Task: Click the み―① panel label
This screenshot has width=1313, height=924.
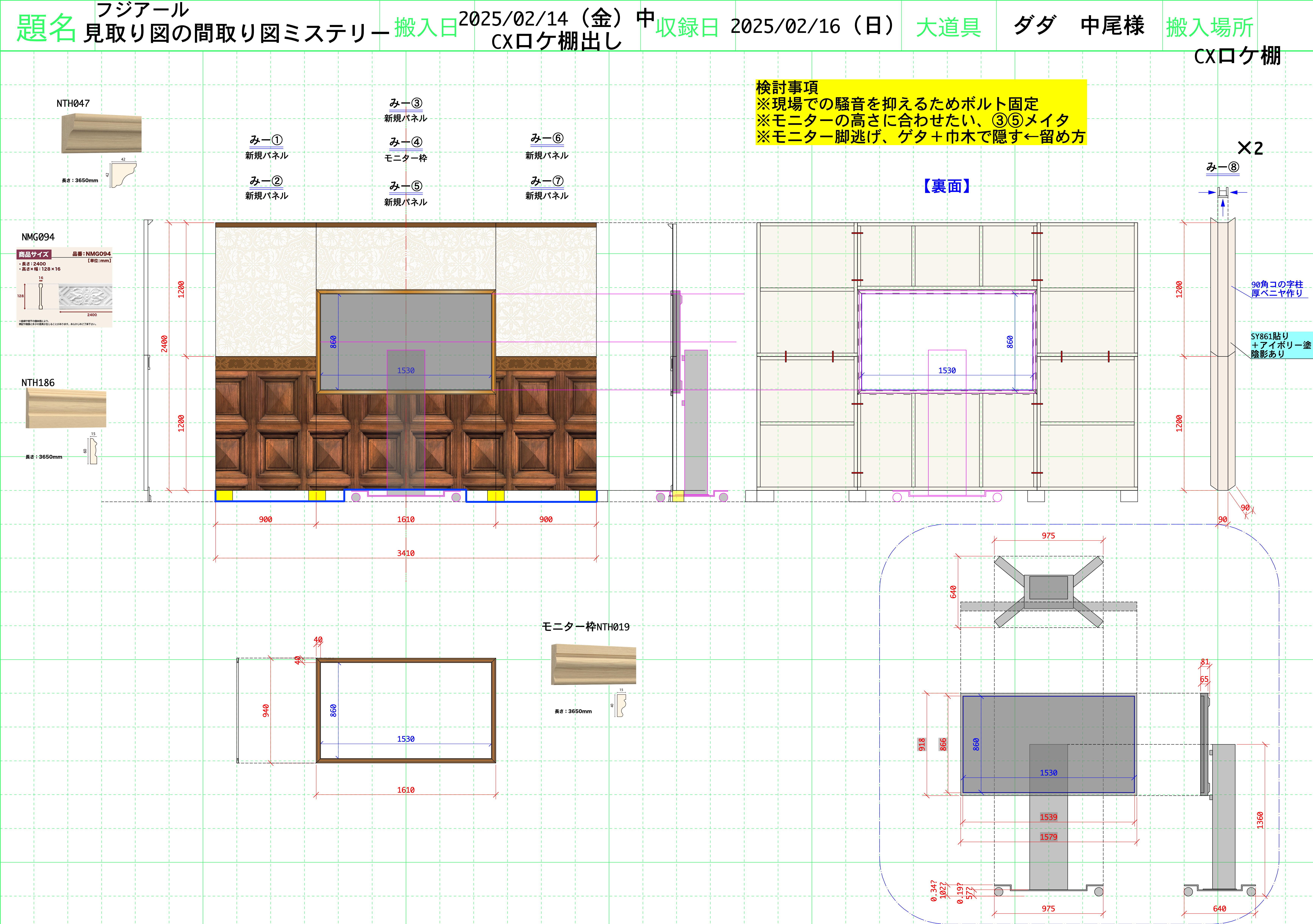Action: click(266, 140)
